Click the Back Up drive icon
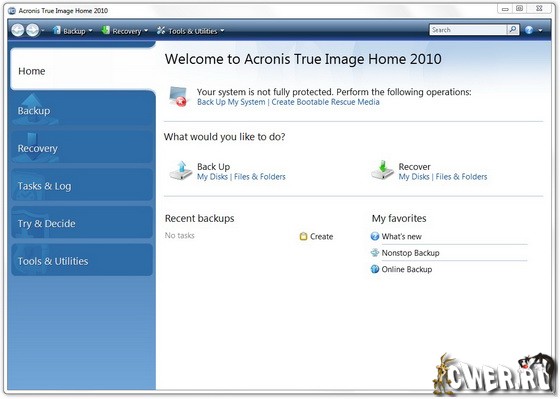 (181, 170)
